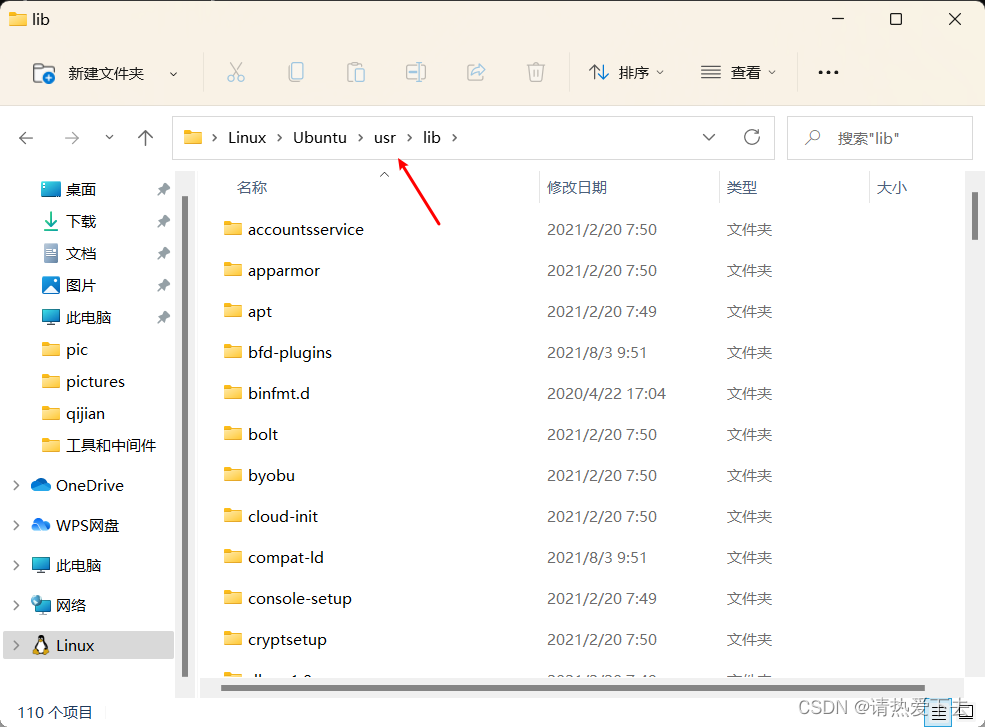Expand the WPS网盘 tree node
Viewport: 985px width, 727px height.
(x=16, y=525)
